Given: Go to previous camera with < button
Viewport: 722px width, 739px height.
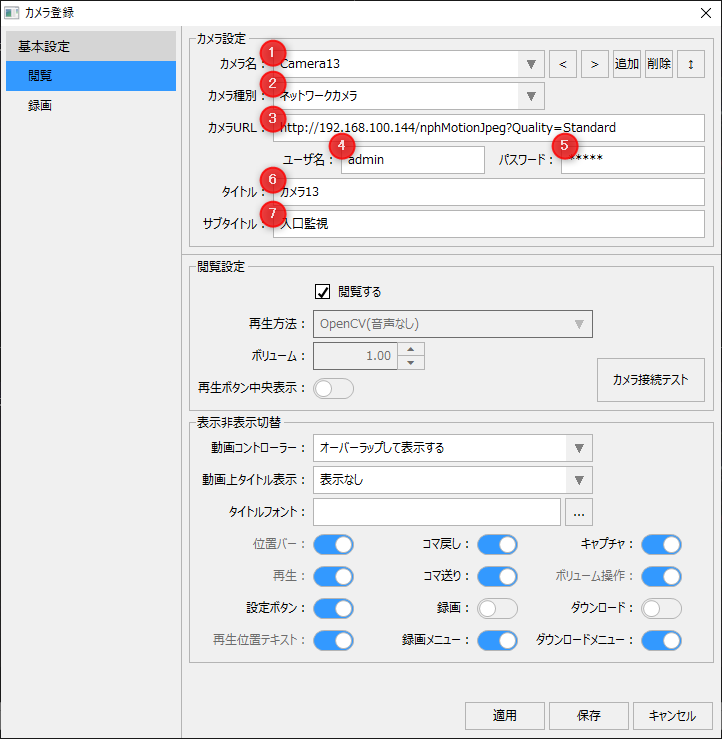Looking at the screenshot, I should click(563, 64).
